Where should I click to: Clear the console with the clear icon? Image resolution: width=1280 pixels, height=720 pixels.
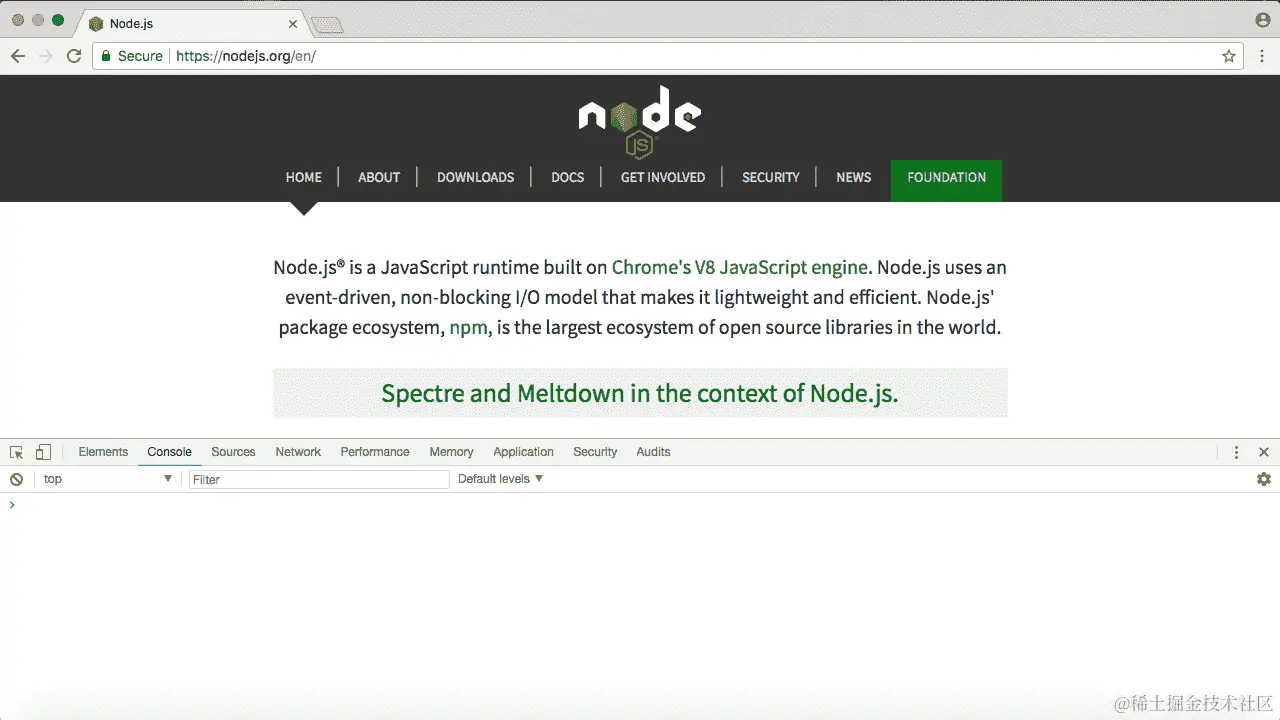(16, 479)
